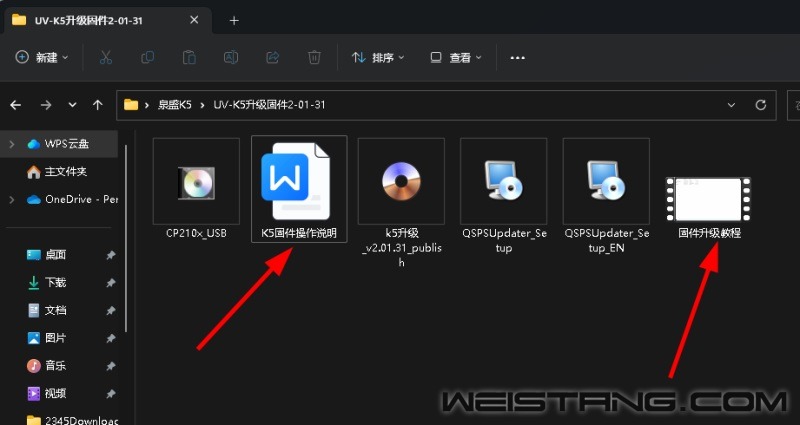The width and height of the screenshot is (800, 425).
Task: Open the three-dot more options menu
Action: point(518,58)
